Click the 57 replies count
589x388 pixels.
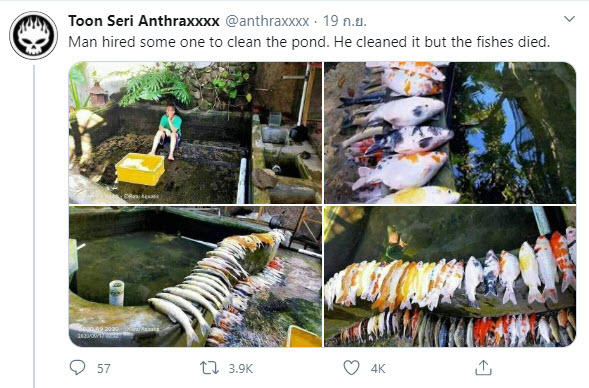click(104, 368)
